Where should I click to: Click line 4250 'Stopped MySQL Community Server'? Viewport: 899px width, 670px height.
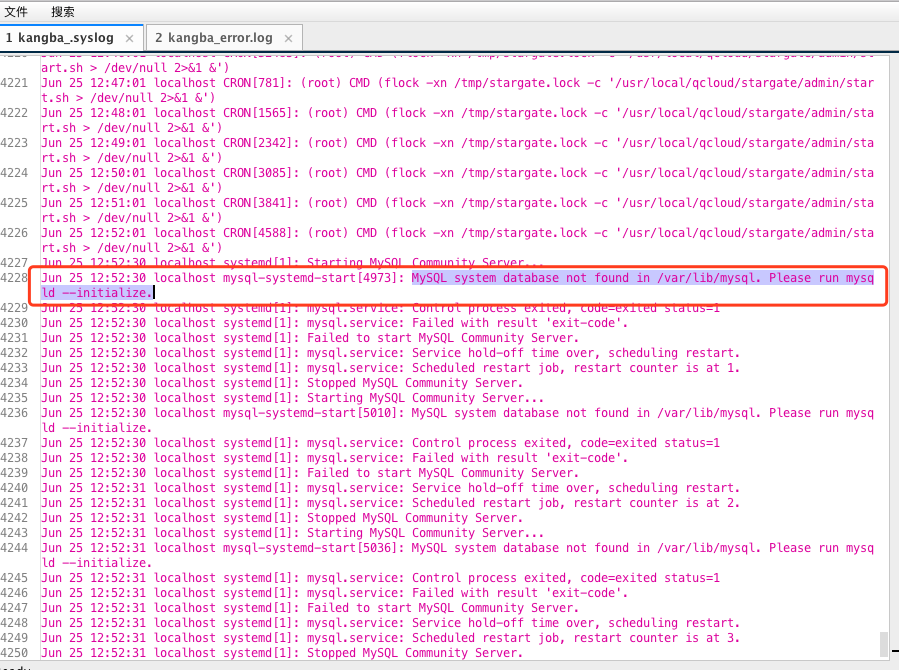[x=415, y=653]
